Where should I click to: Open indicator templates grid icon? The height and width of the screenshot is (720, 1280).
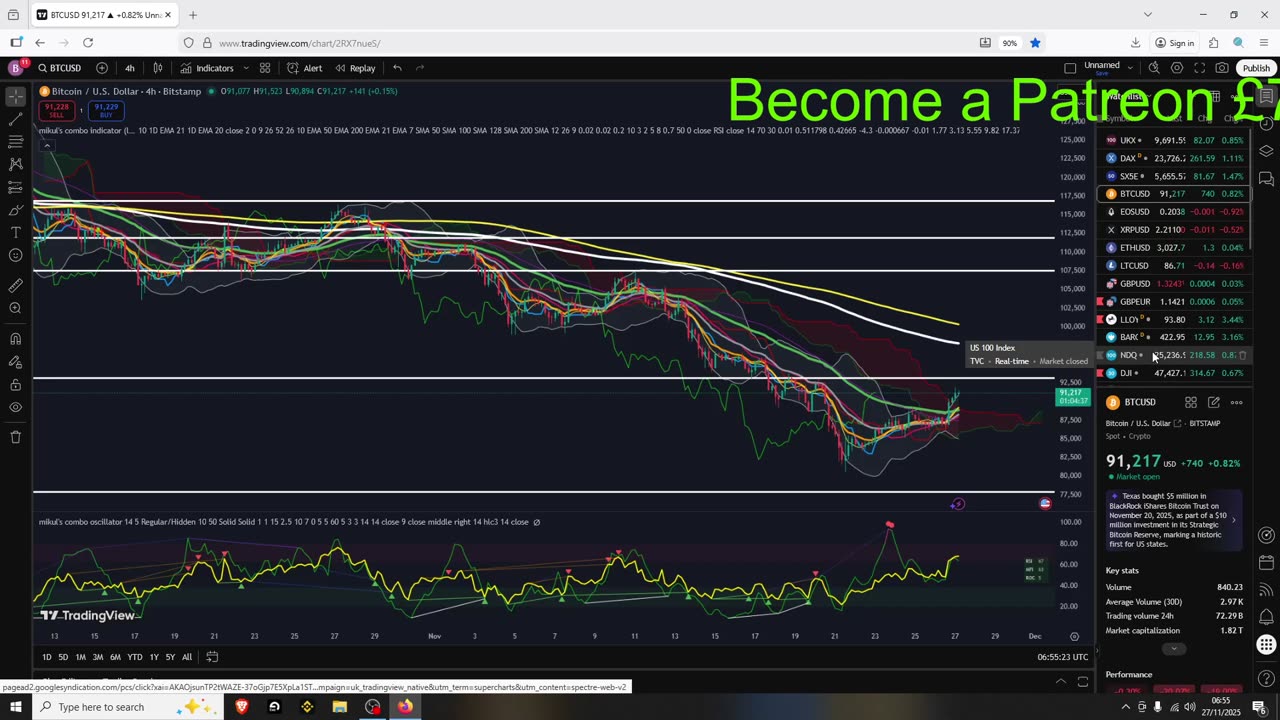click(x=265, y=68)
